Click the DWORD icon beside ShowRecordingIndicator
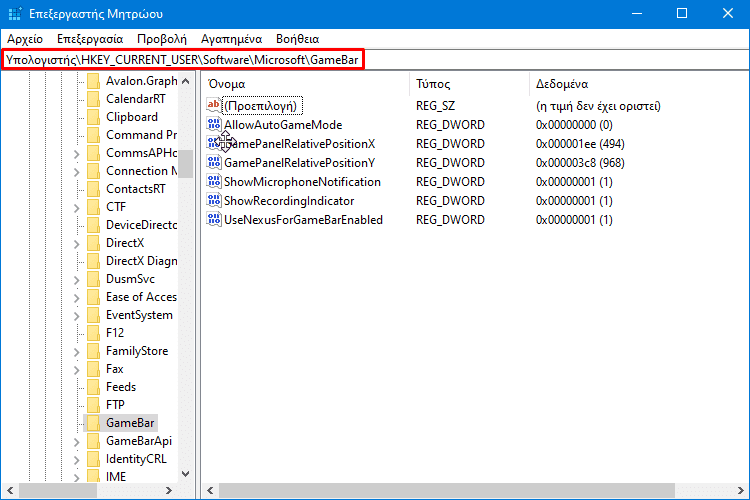 click(x=213, y=200)
